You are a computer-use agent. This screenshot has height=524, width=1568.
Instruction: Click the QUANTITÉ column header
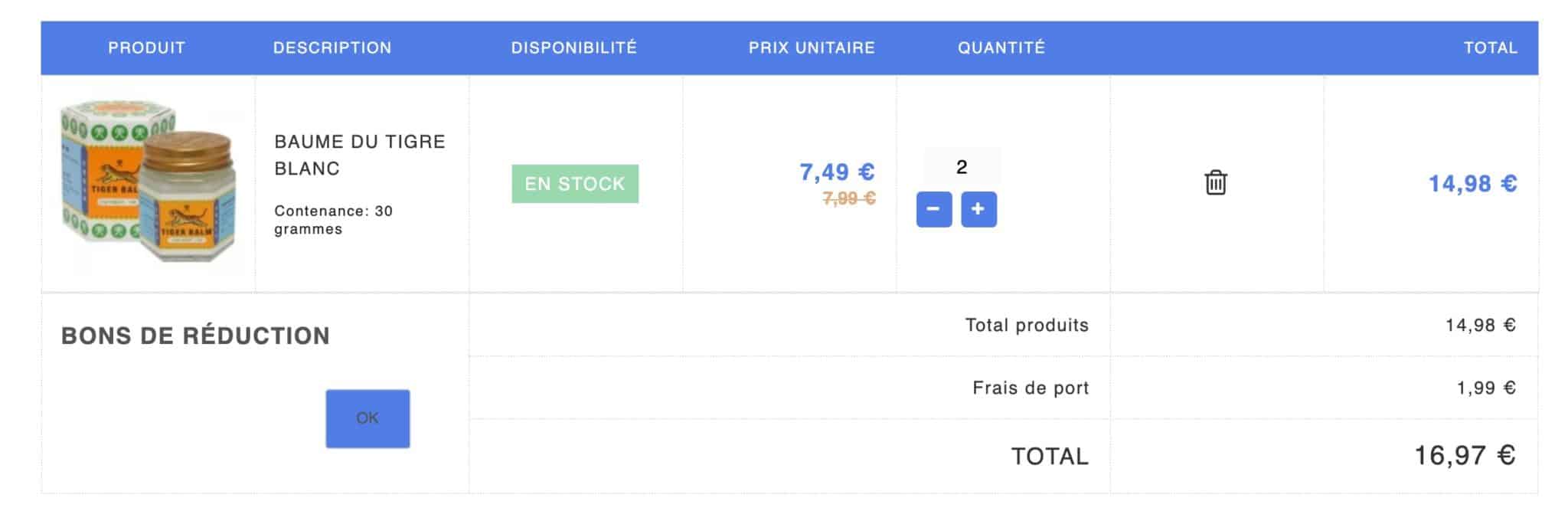click(x=1001, y=47)
